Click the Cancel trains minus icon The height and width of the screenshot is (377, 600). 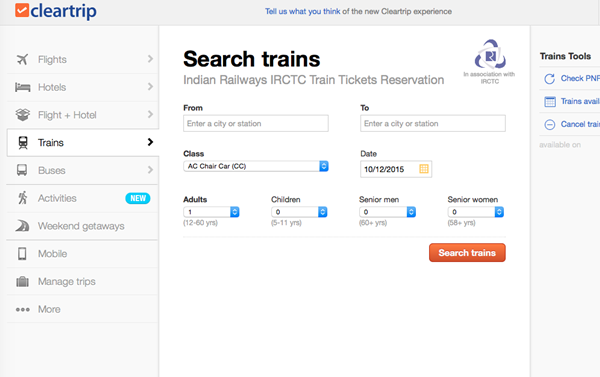(x=549, y=124)
